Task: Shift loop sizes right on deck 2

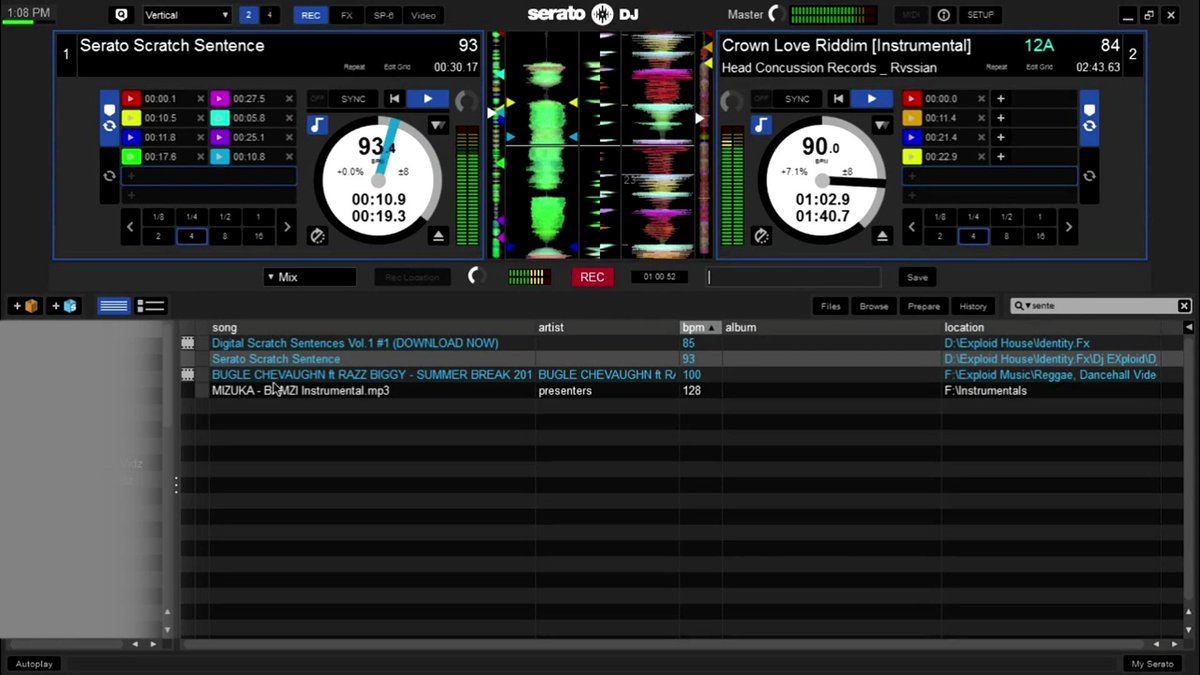Action: [1068, 227]
